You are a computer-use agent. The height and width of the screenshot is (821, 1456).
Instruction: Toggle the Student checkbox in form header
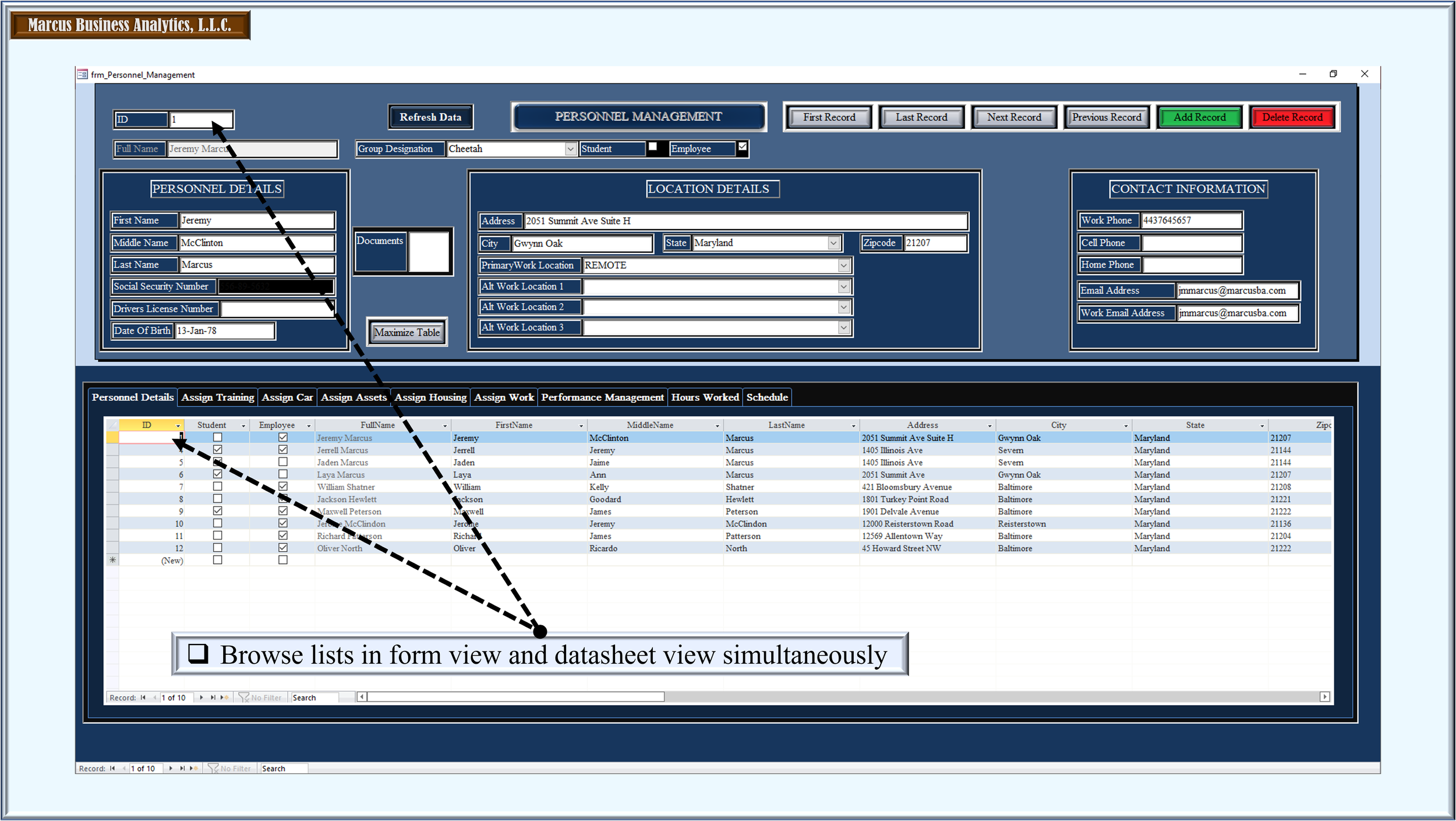tap(653, 147)
